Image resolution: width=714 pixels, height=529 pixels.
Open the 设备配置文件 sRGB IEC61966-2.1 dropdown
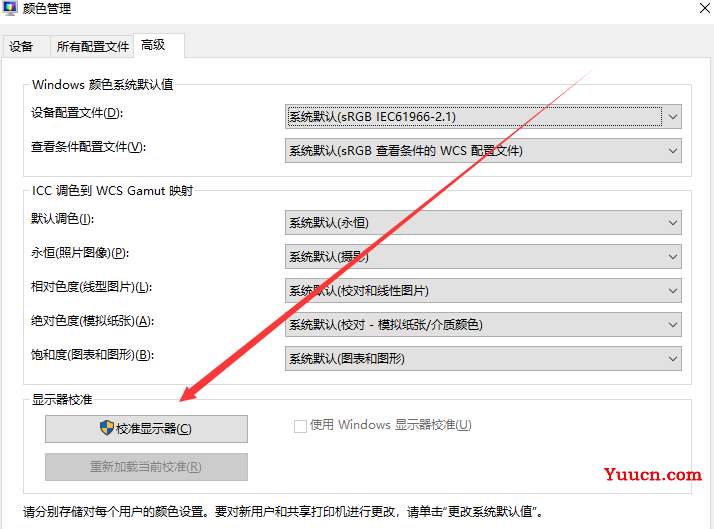pos(483,117)
